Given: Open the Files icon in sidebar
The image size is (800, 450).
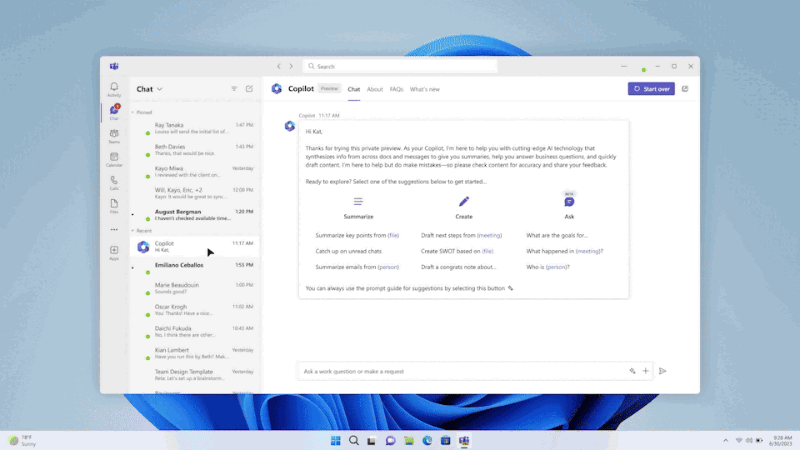Looking at the screenshot, I should click(114, 204).
